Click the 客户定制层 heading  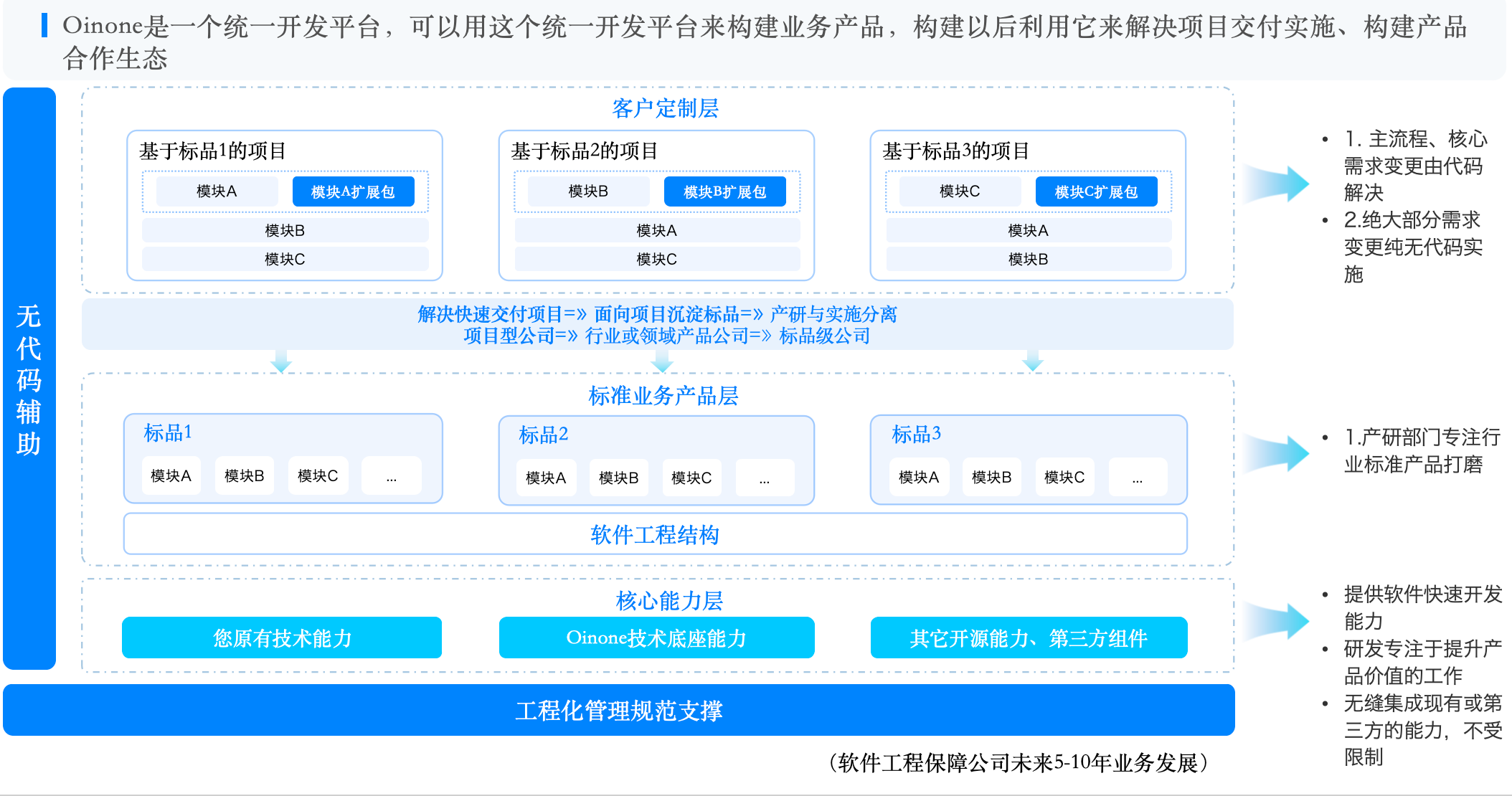pos(665,108)
